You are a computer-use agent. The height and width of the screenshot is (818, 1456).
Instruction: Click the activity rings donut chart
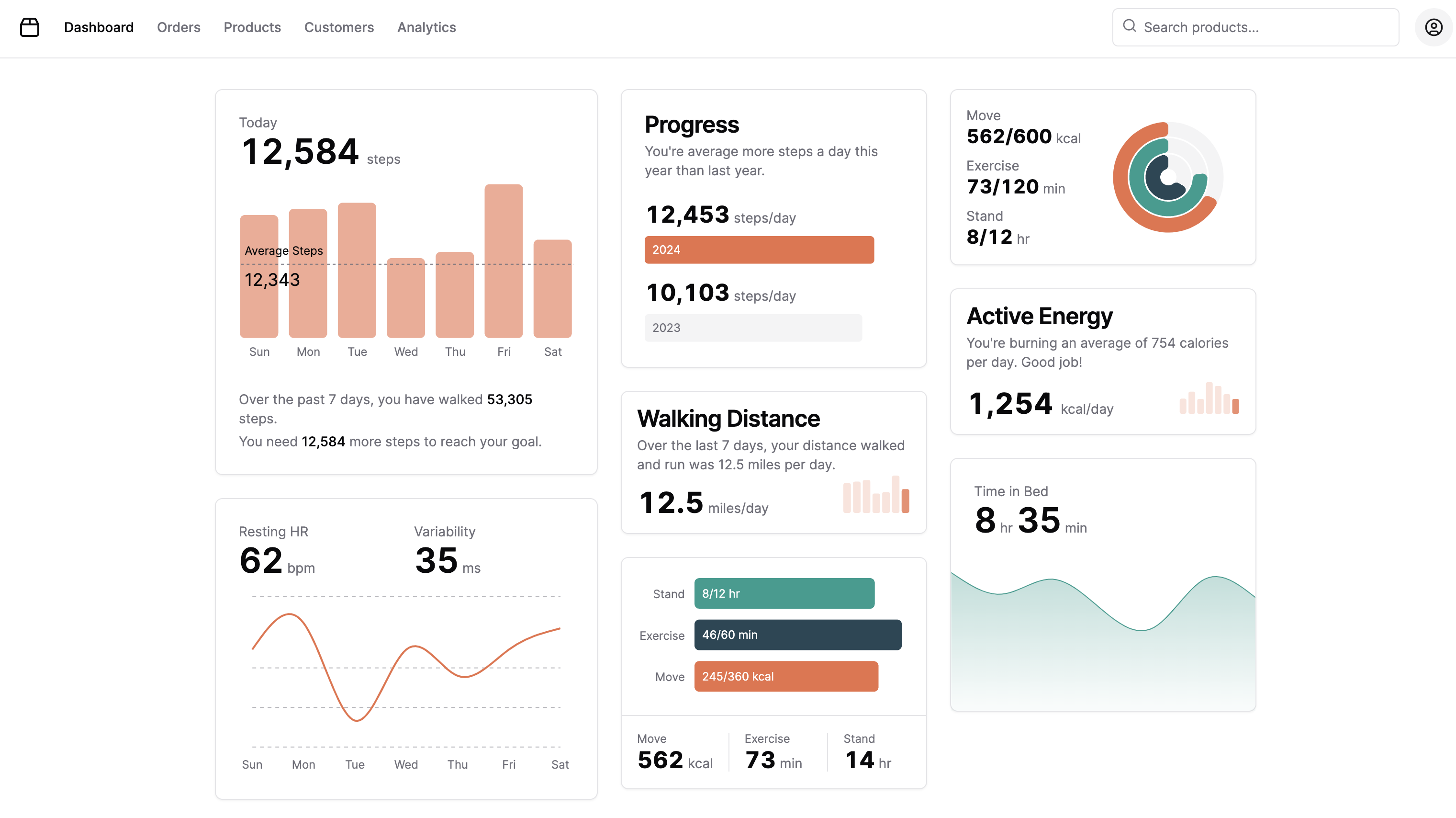tap(1167, 177)
